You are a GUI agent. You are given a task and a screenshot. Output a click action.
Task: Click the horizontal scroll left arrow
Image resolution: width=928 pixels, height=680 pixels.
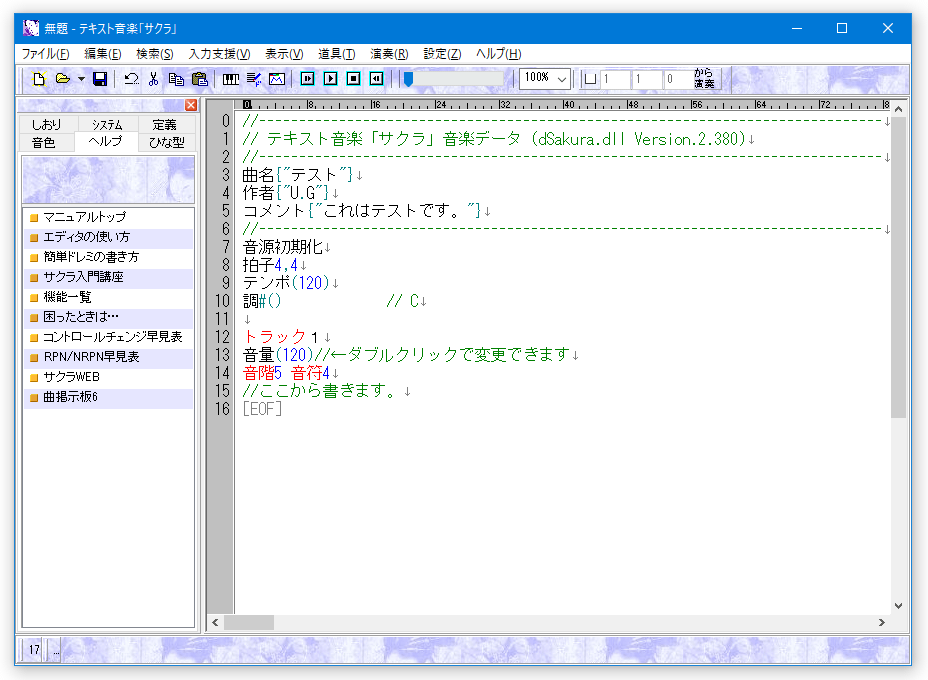[215, 623]
